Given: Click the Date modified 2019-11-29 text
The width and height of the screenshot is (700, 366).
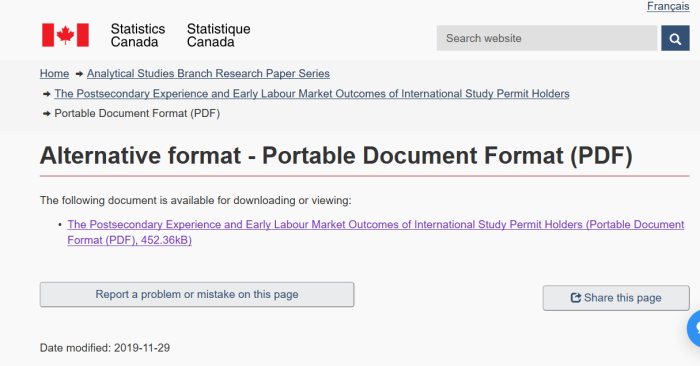Looking at the screenshot, I should coord(105,348).
